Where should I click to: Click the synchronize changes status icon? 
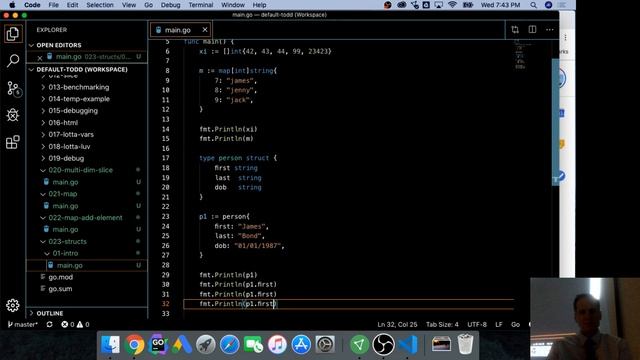click(x=49, y=324)
